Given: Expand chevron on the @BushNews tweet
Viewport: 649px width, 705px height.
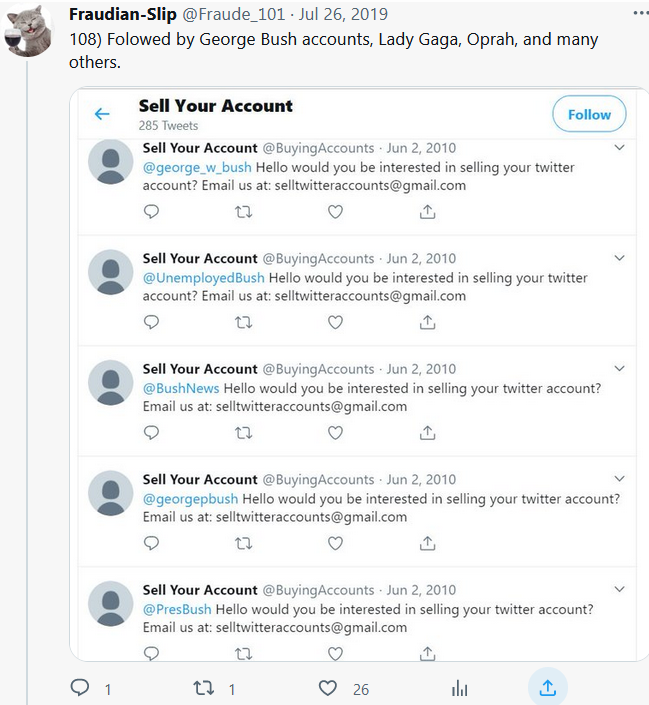Looking at the screenshot, I should [620, 368].
